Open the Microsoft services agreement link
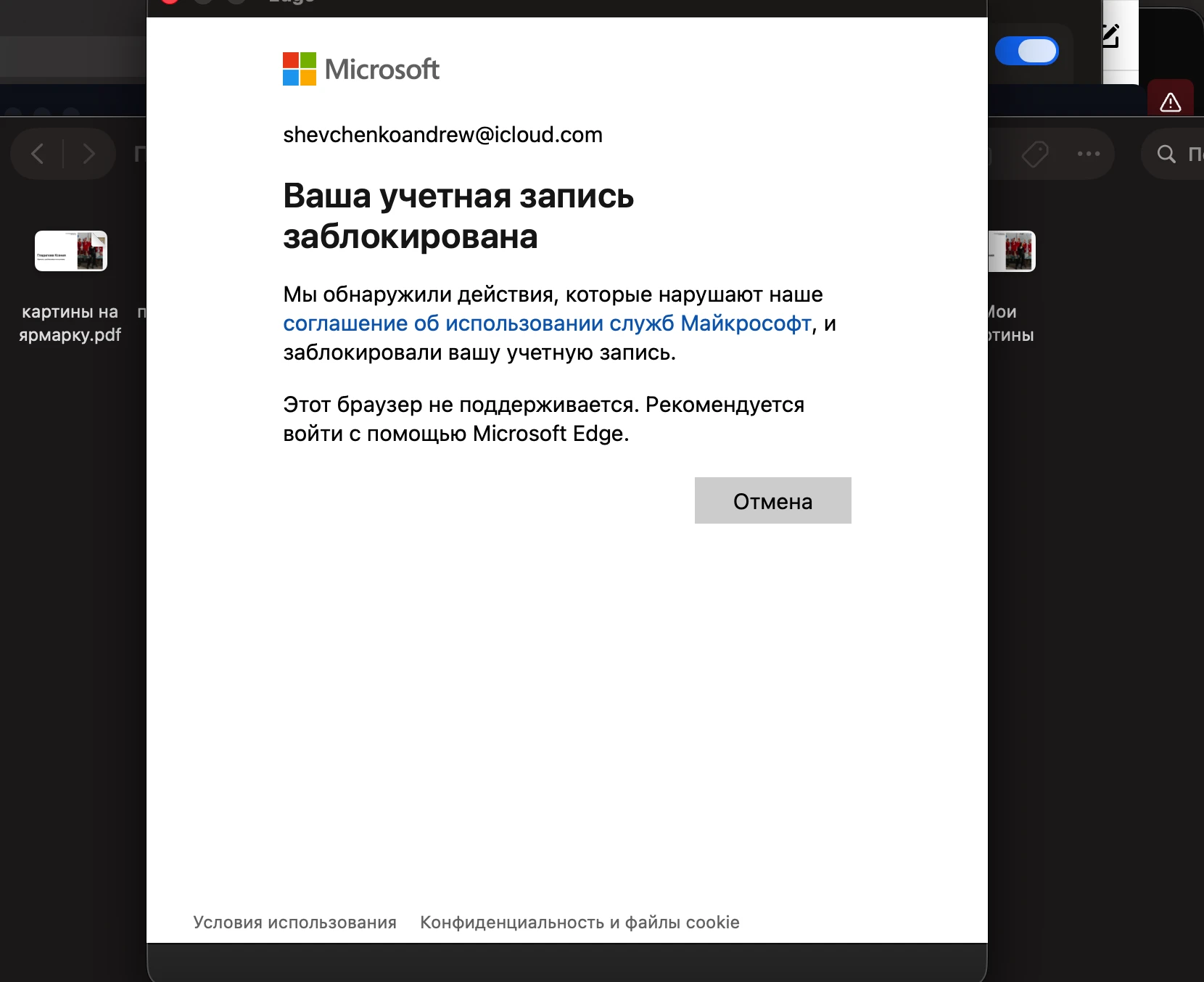Image resolution: width=1204 pixels, height=982 pixels. click(x=547, y=323)
